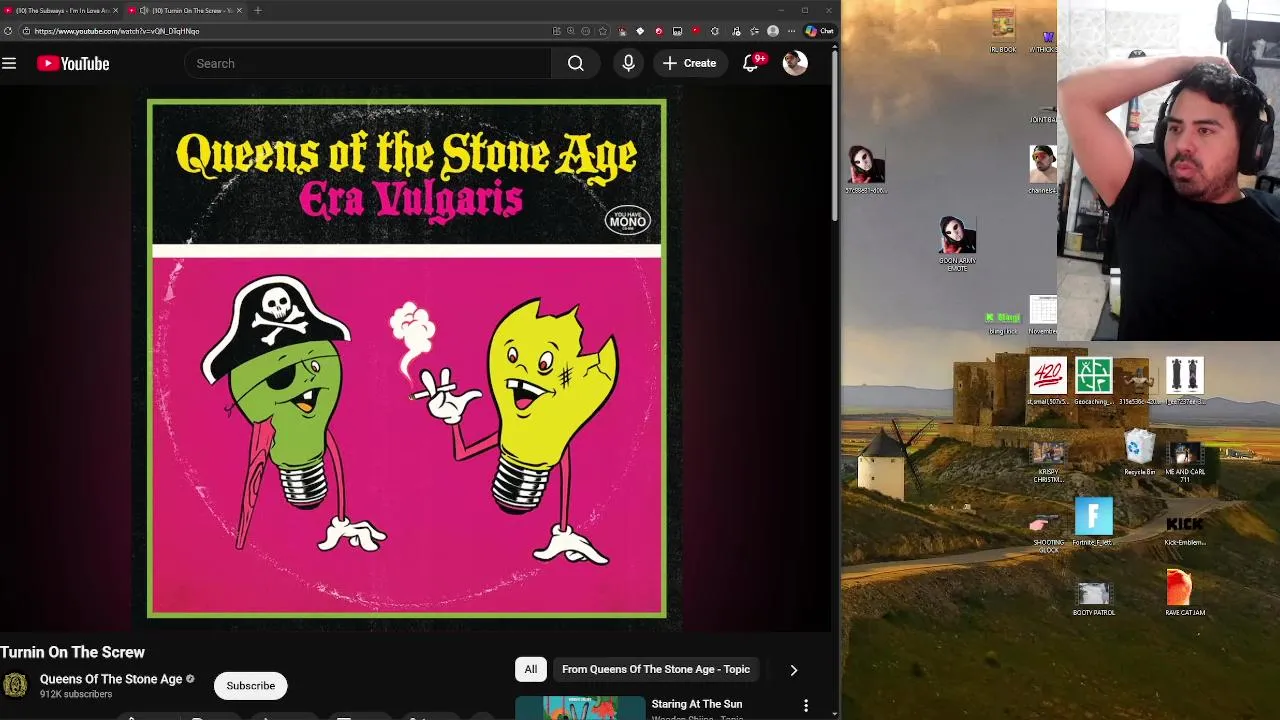The image size is (1280, 720).
Task: Select KRISPY CHRISTMAS video file icon
Action: click(x=1048, y=462)
